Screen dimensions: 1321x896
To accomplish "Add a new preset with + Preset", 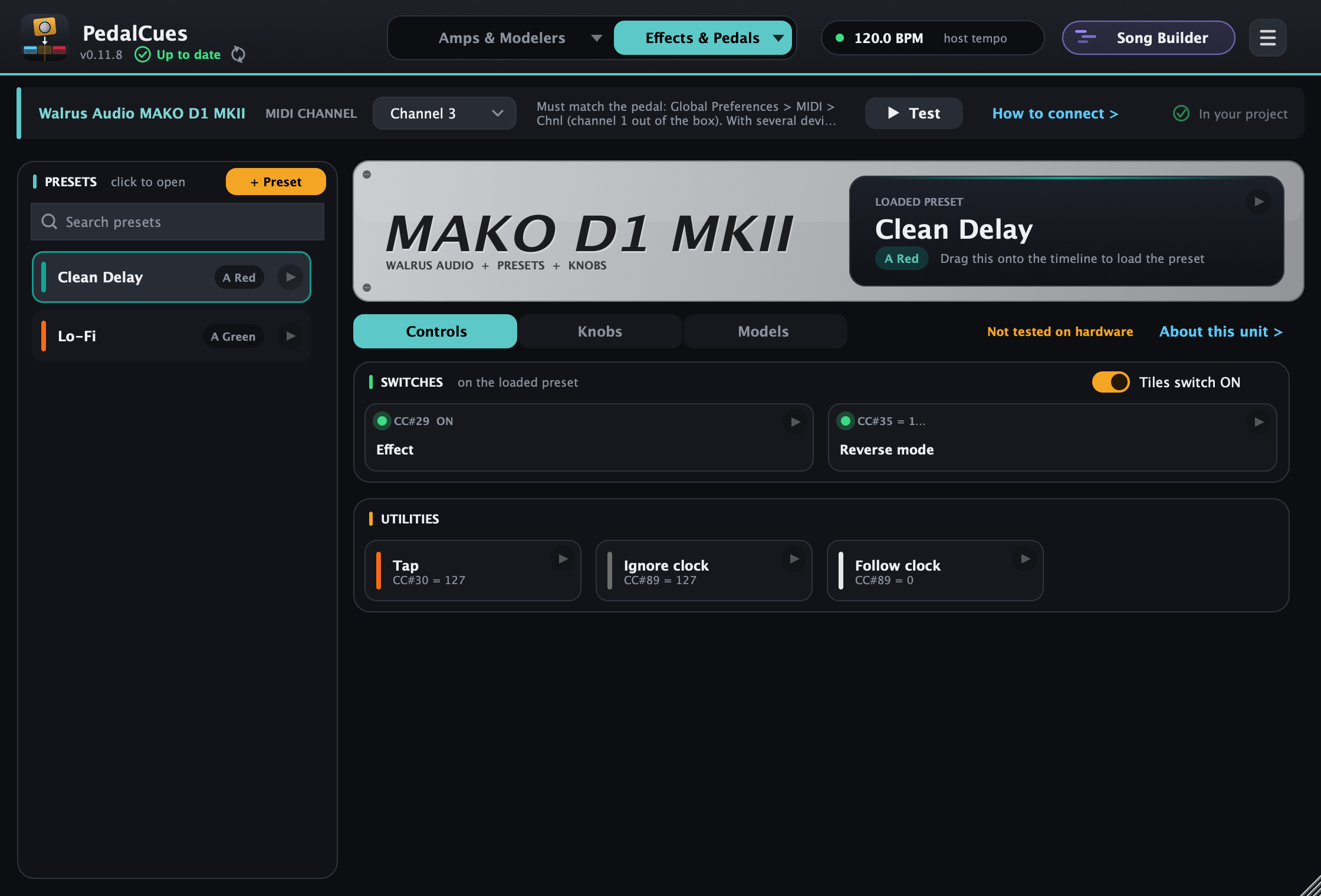I will tap(276, 182).
